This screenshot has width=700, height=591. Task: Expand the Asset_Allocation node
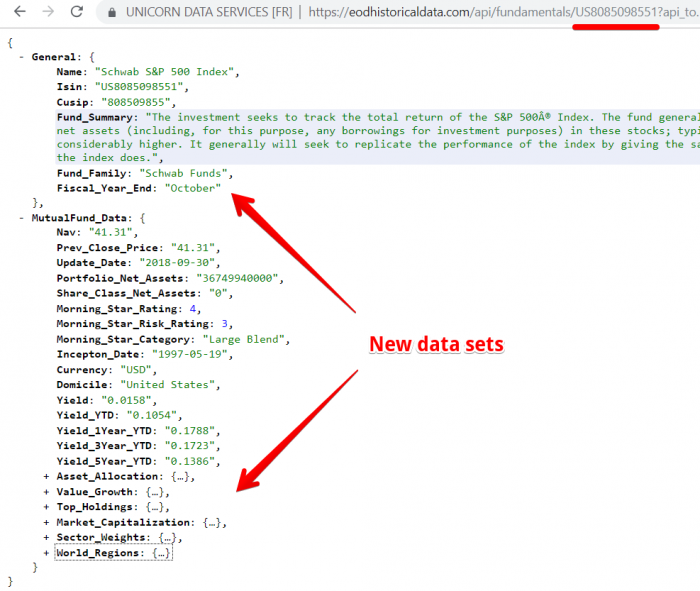click(x=46, y=477)
